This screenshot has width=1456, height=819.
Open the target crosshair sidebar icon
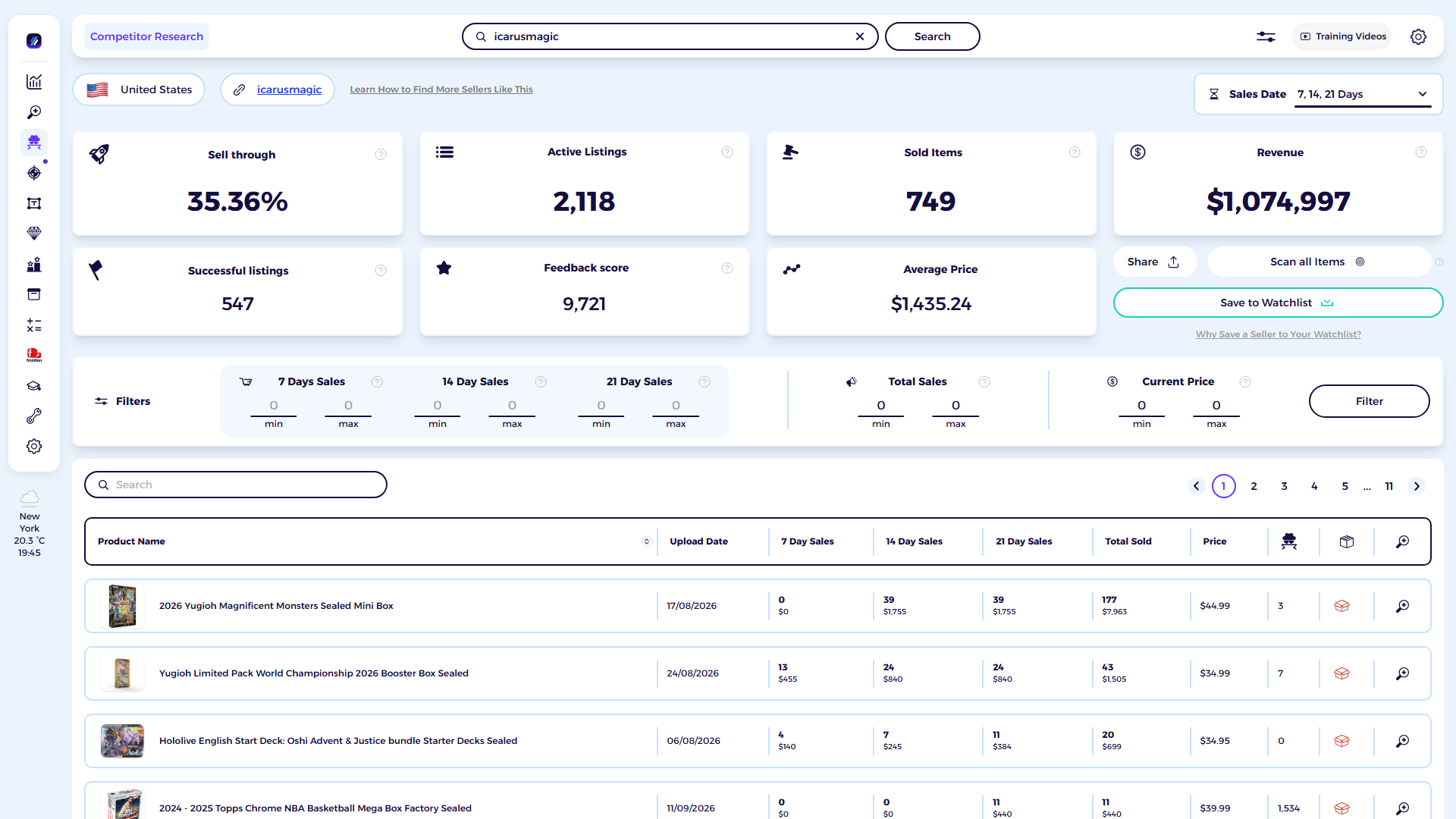point(34,173)
